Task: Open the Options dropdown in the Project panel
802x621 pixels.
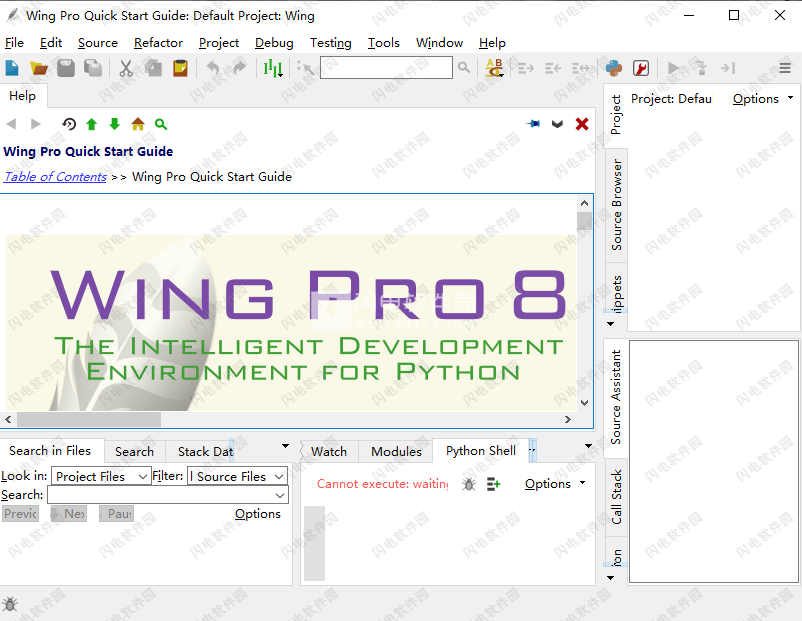Action: [756, 98]
